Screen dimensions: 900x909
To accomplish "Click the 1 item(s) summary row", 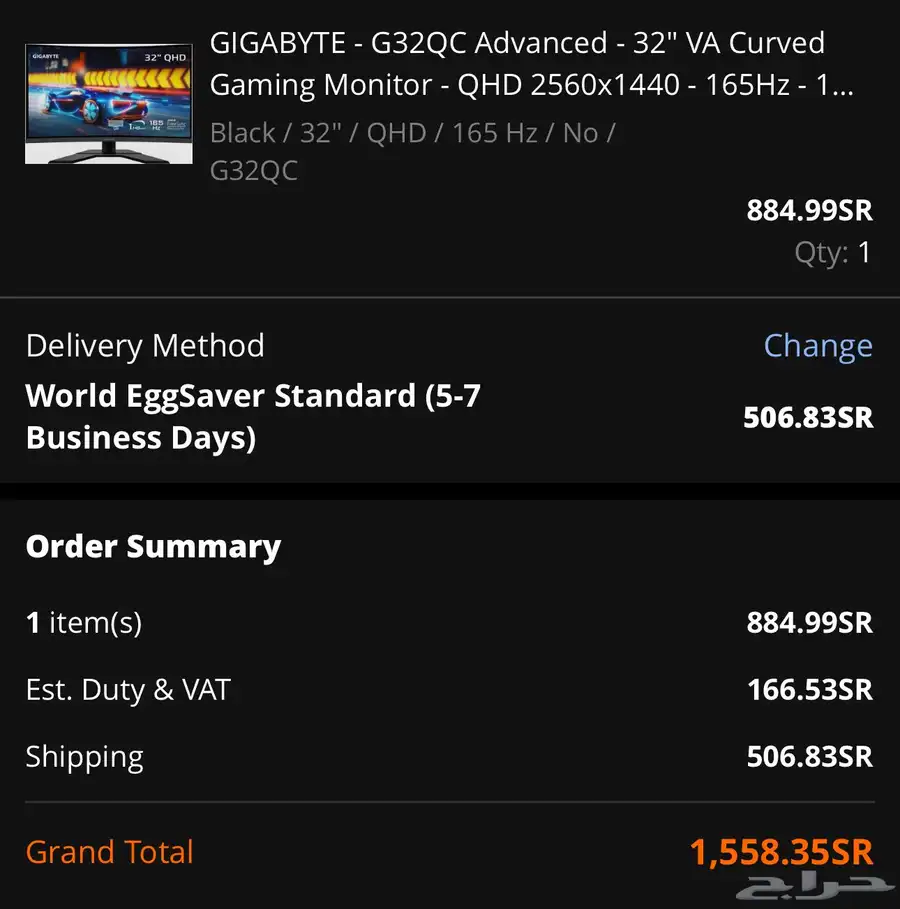I will tap(449, 623).
